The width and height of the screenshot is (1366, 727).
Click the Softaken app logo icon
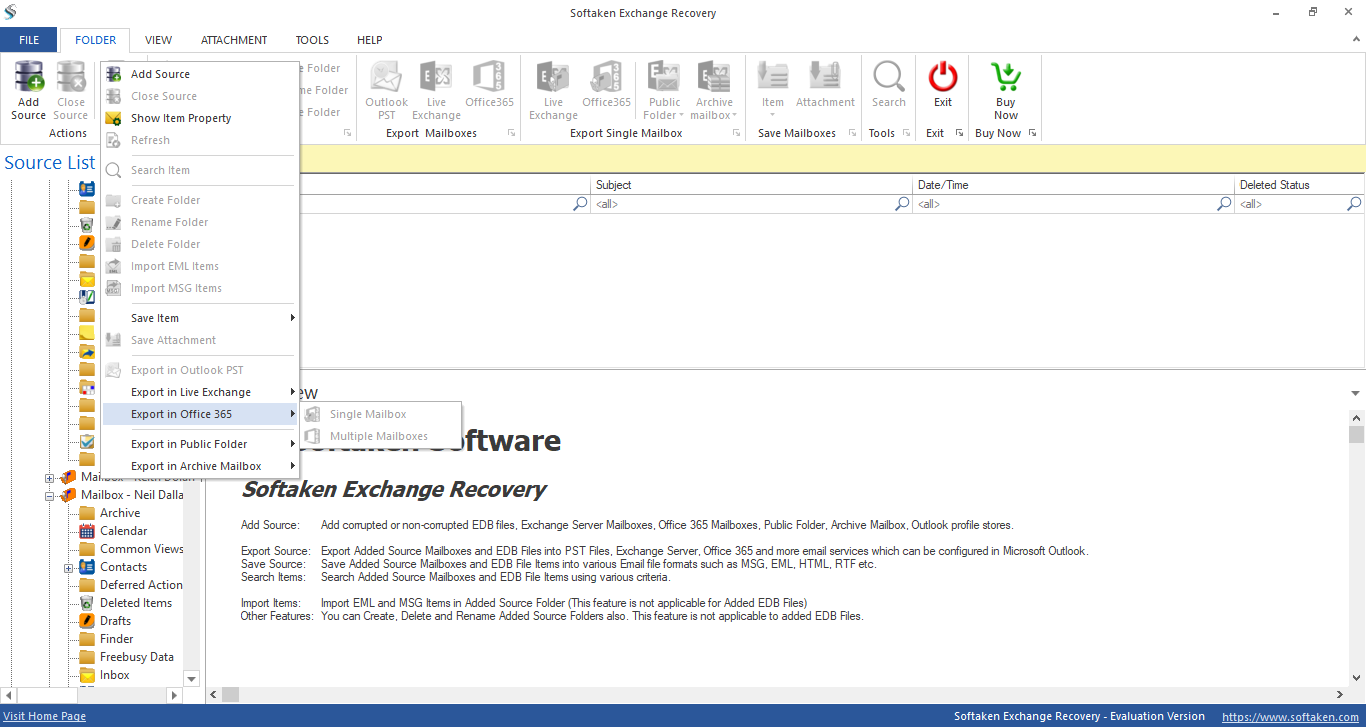pos(11,13)
